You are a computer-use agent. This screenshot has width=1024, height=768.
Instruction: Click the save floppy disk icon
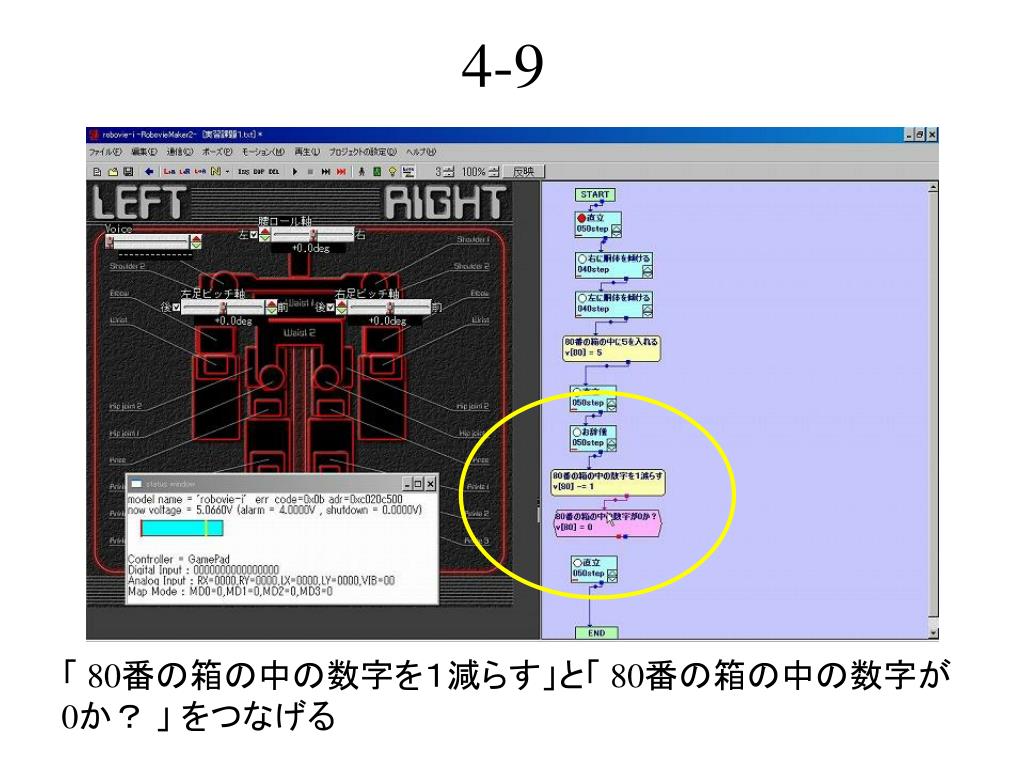pyautogui.click(x=128, y=172)
